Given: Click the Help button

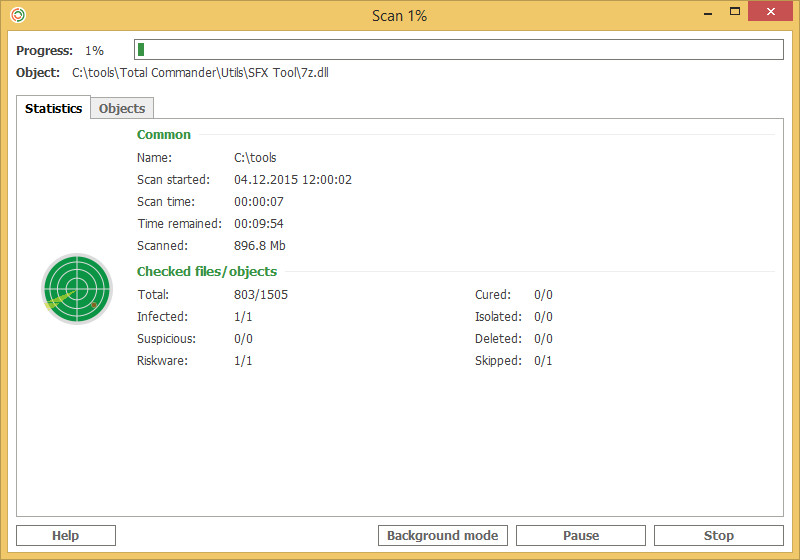Looking at the screenshot, I should tap(66, 536).
